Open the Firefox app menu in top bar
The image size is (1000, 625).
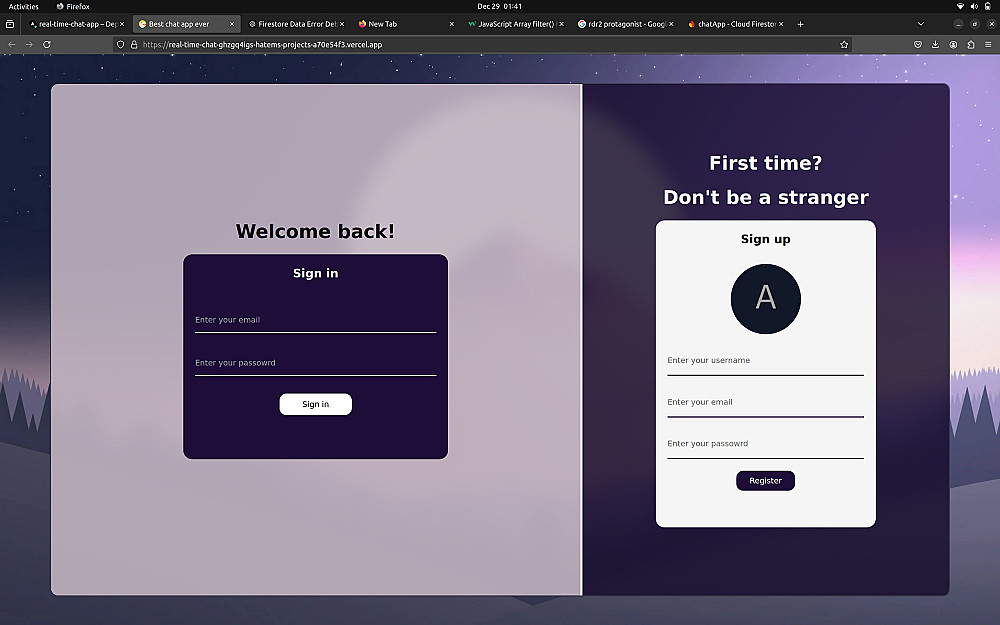click(x=73, y=6)
